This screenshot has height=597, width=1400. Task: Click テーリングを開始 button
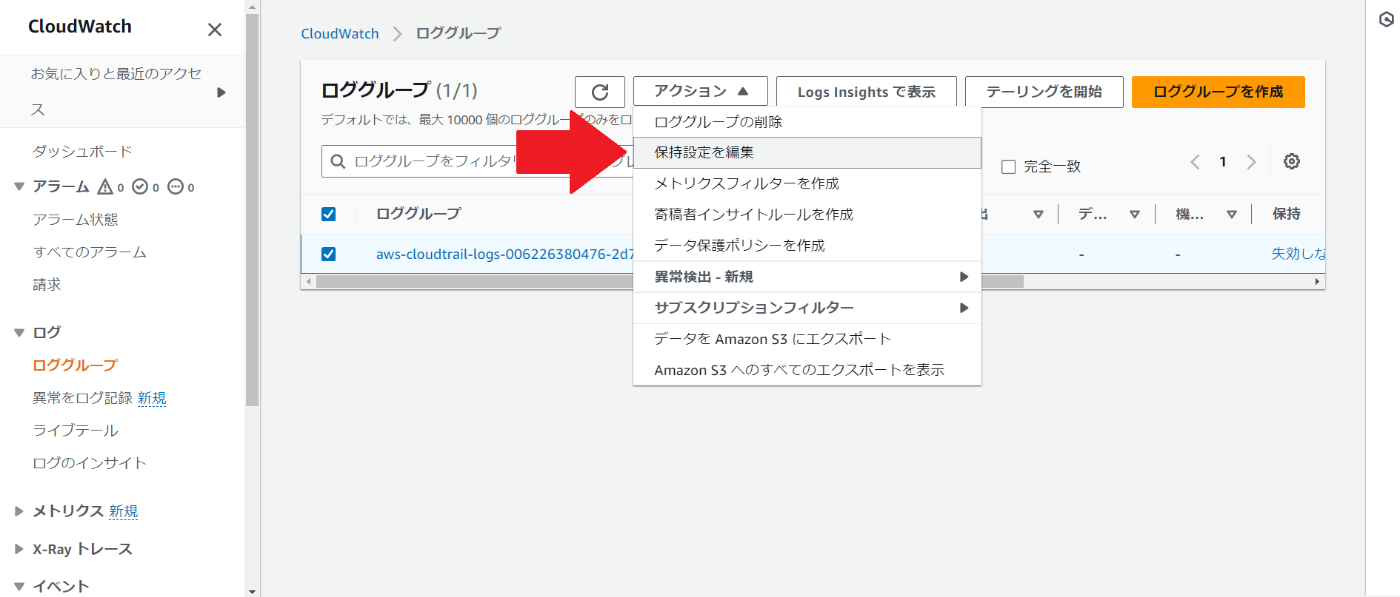tap(1044, 92)
